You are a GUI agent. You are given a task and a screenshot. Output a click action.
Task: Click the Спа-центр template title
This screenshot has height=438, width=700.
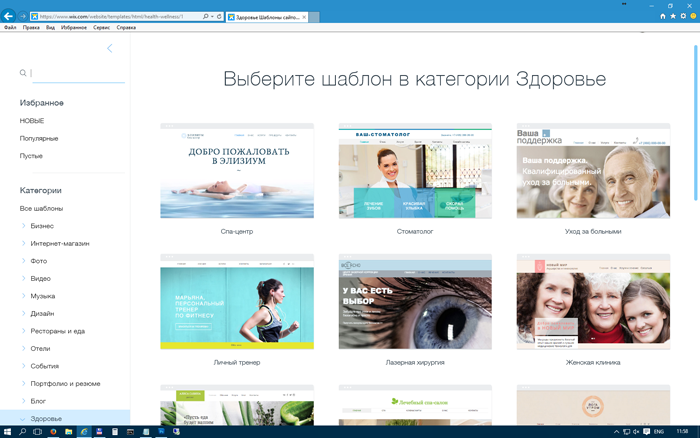pyautogui.click(x=237, y=231)
